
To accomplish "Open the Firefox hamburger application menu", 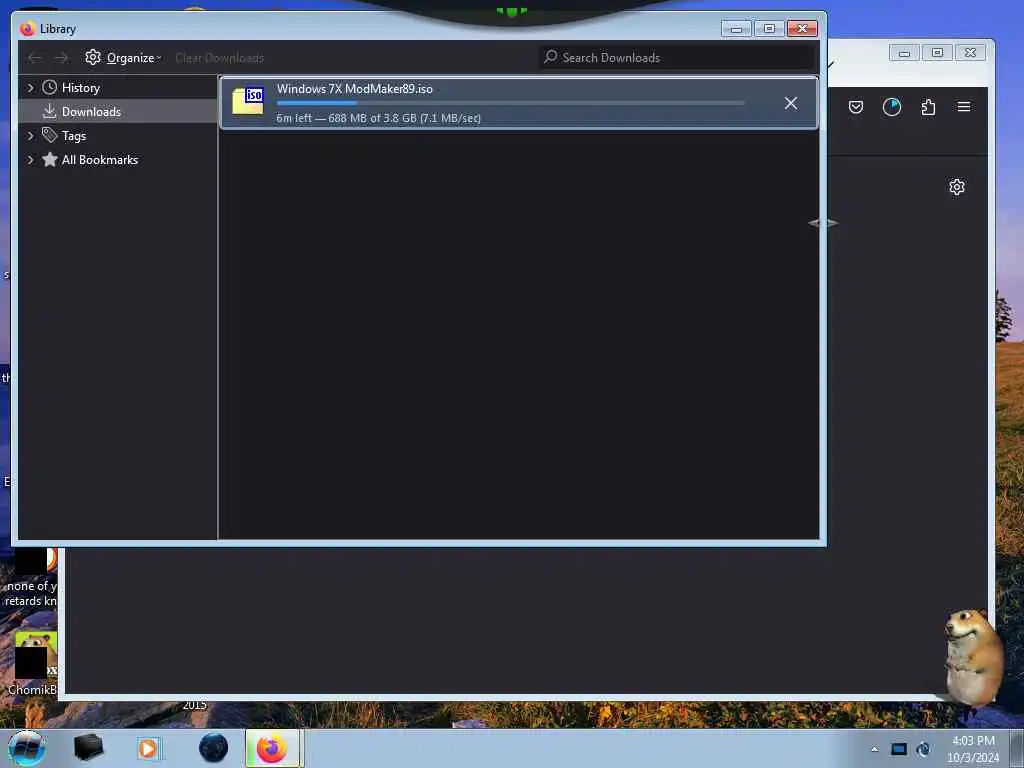I will 964,106.
